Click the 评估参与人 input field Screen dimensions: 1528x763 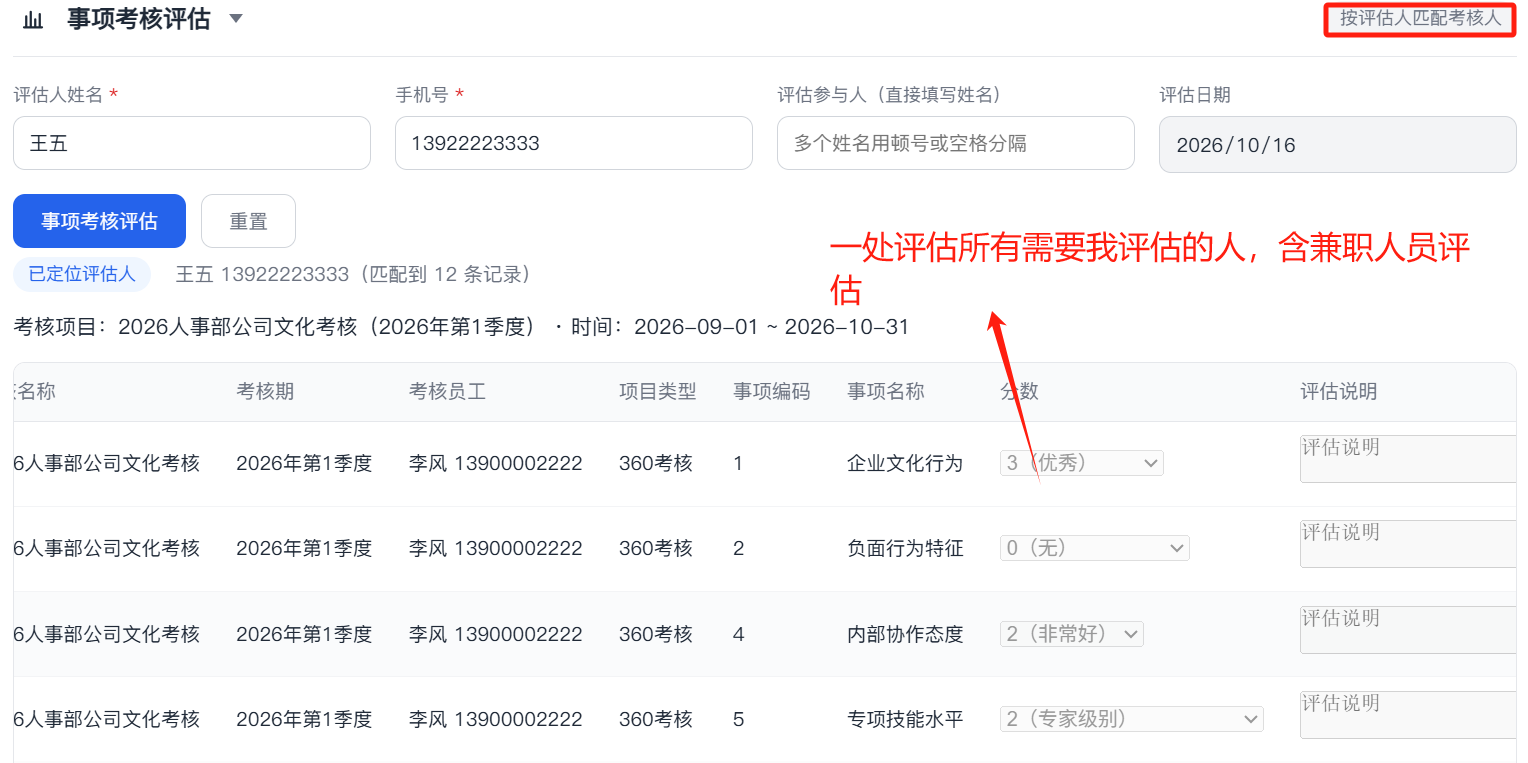[956, 143]
